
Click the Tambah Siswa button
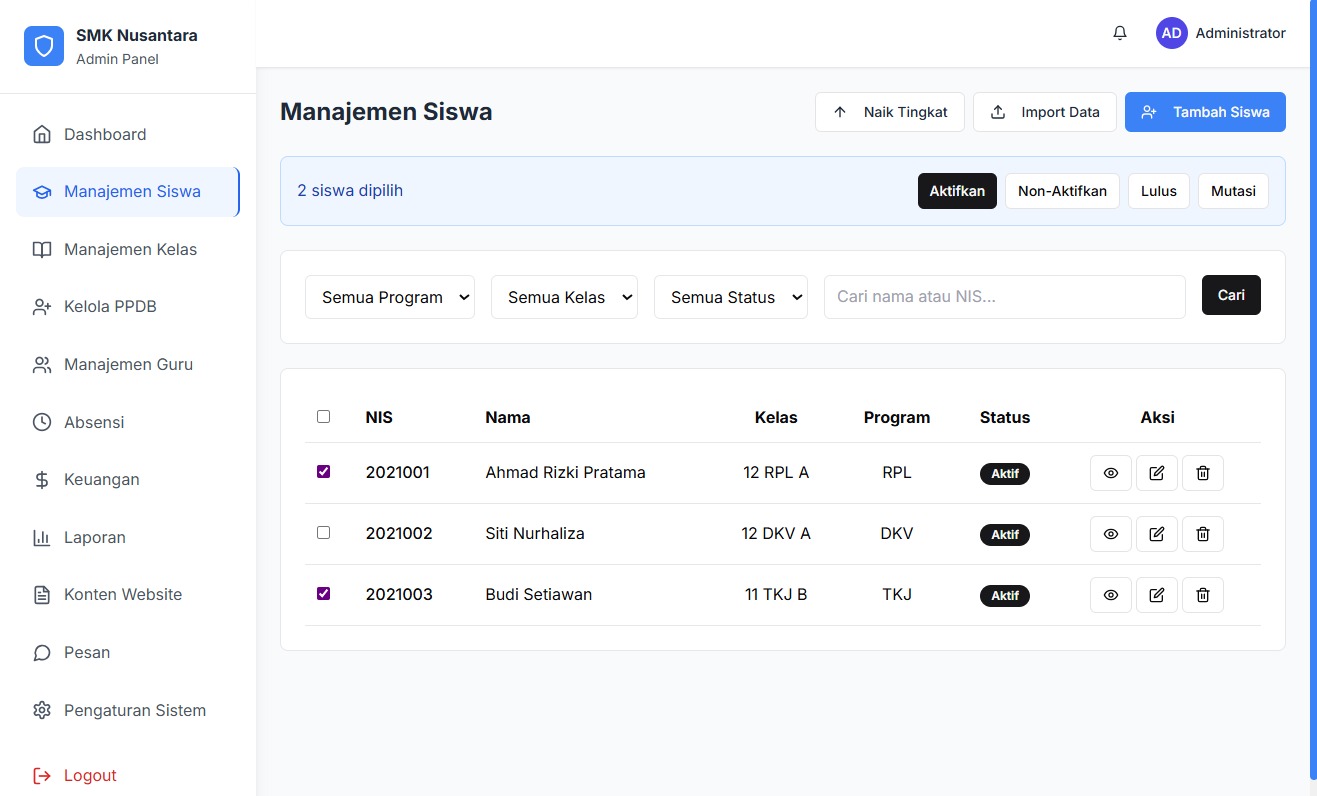(1204, 112)
